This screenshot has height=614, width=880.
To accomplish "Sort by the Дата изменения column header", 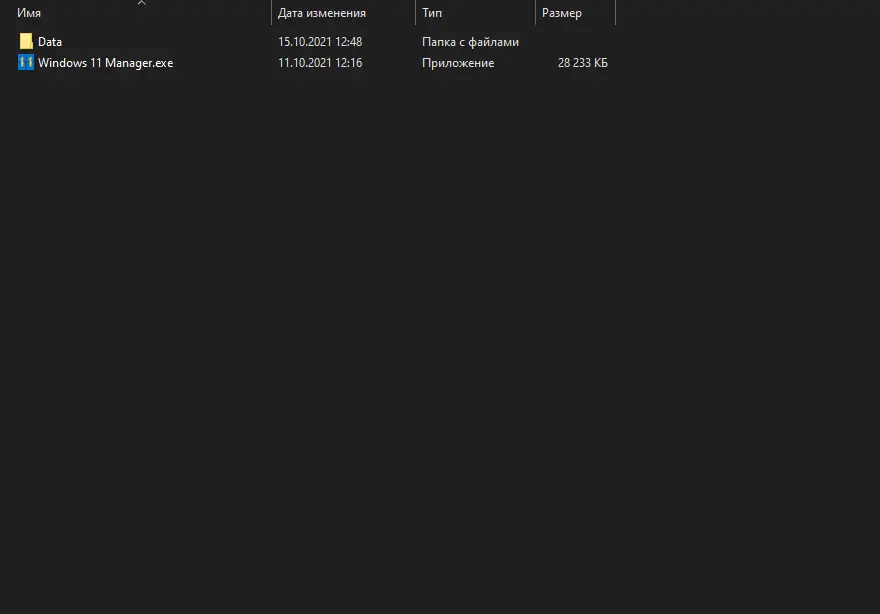I will point(322,13).
